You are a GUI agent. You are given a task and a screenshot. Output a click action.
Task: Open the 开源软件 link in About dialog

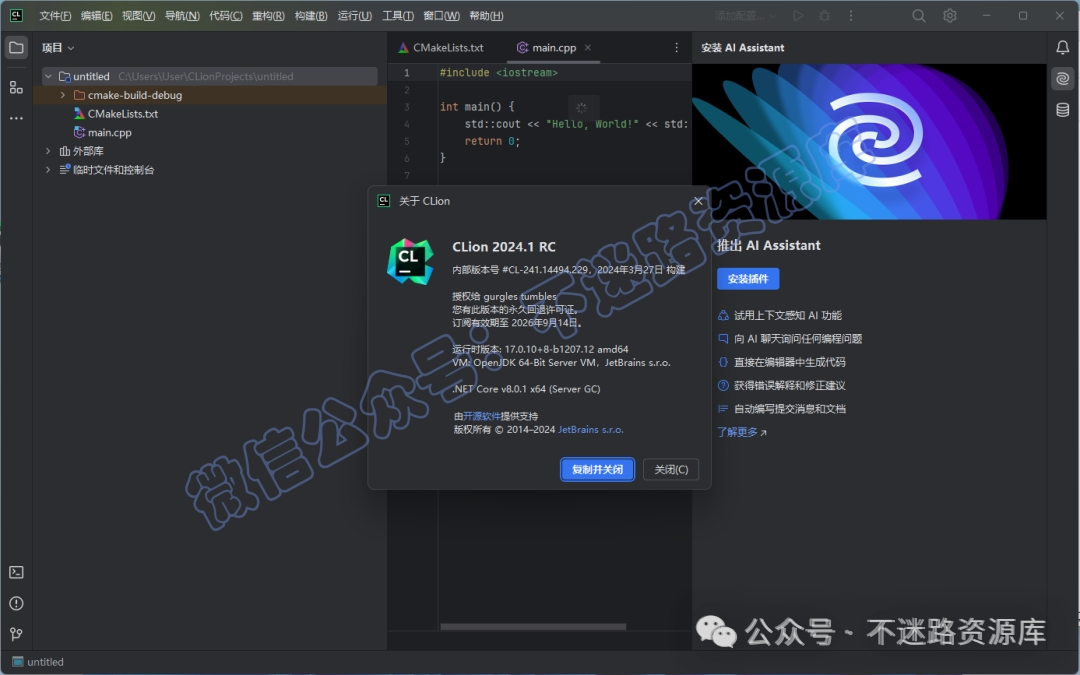481,416
